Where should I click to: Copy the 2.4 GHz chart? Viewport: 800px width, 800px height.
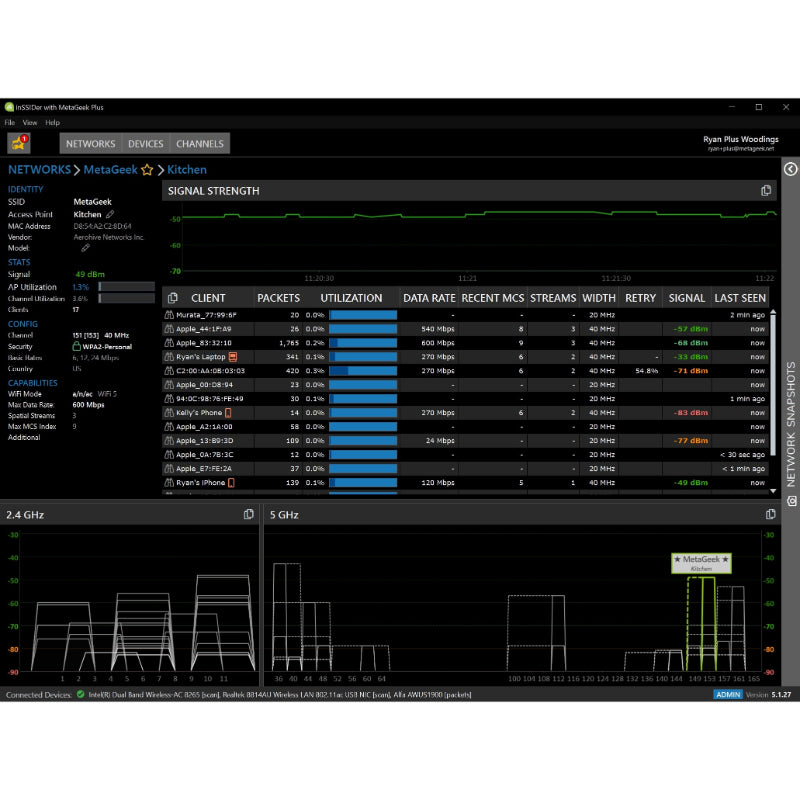[248, 514]
